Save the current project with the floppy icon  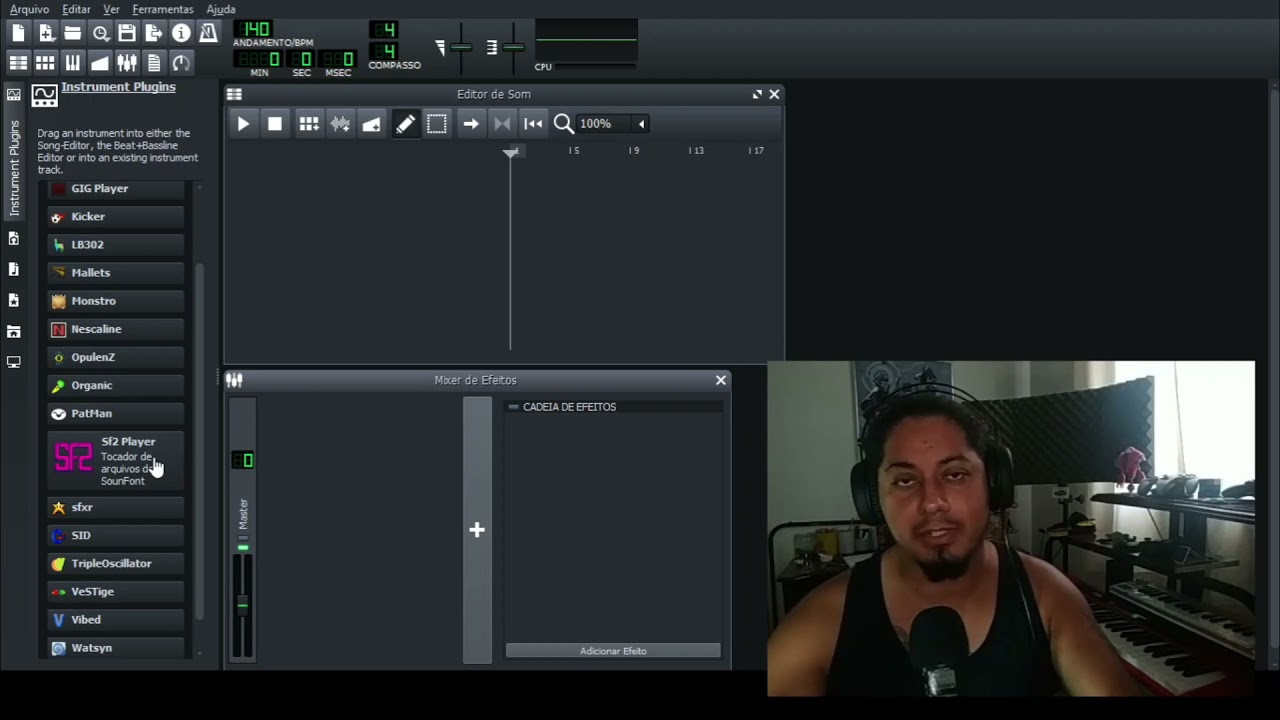pos(127,33)
